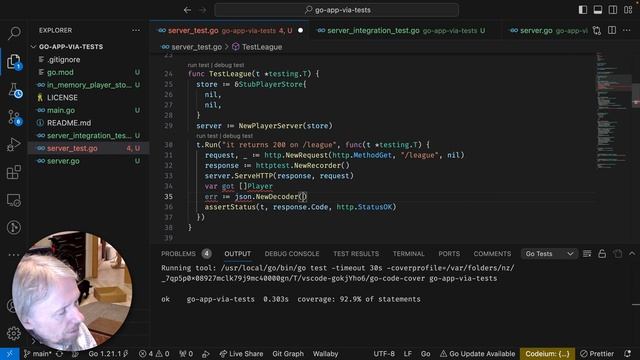Open Git Graph from status bar
Viewport: 640px width, 360px height.
point(288,354)
